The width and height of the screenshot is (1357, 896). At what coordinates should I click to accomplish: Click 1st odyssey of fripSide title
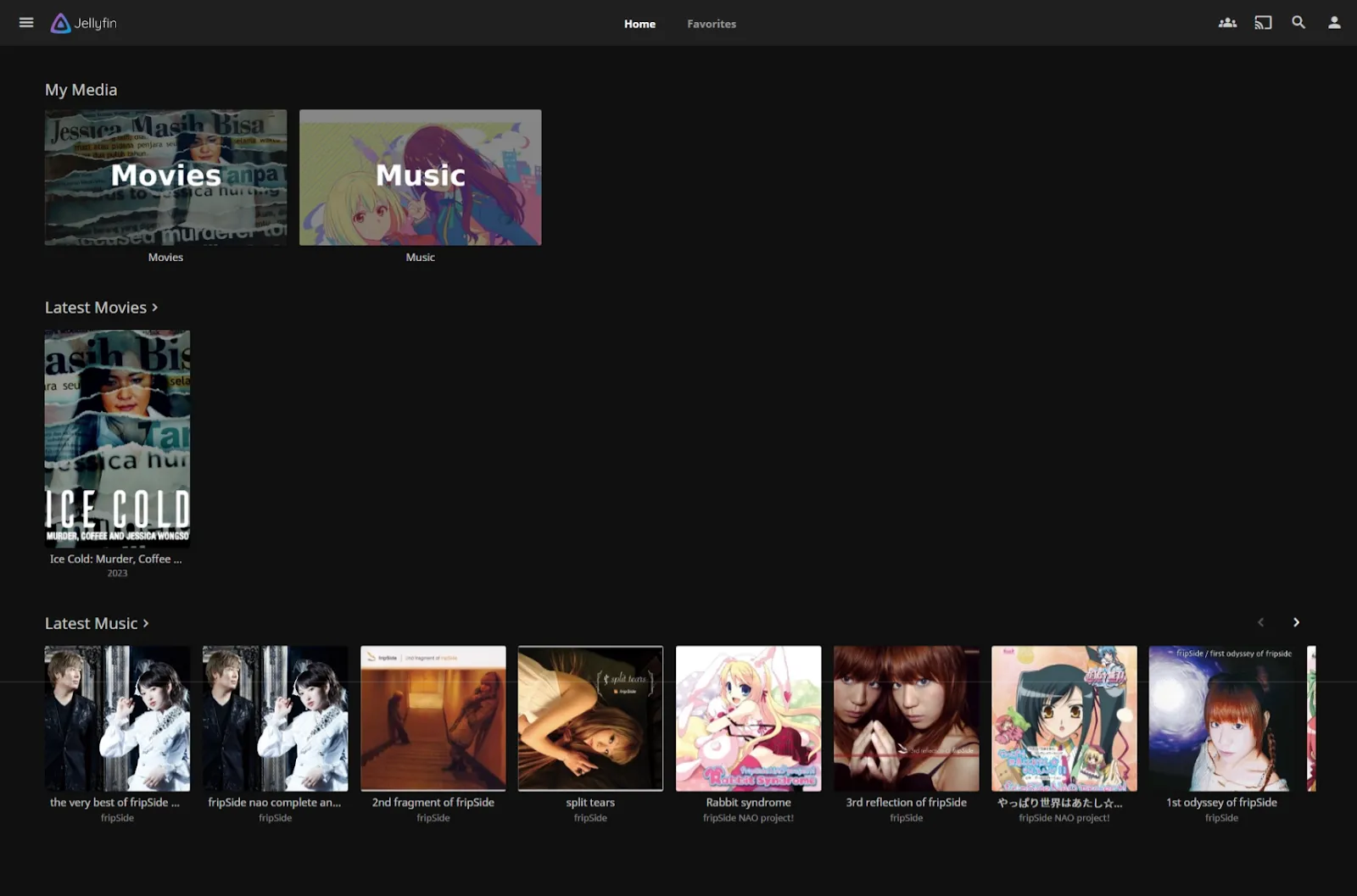click(1221, 802)
